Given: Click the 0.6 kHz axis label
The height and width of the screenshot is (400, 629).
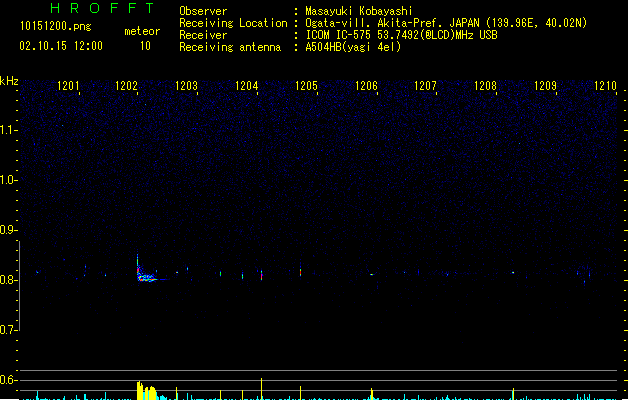Looking at the screenshot, I should coord(9,380).
